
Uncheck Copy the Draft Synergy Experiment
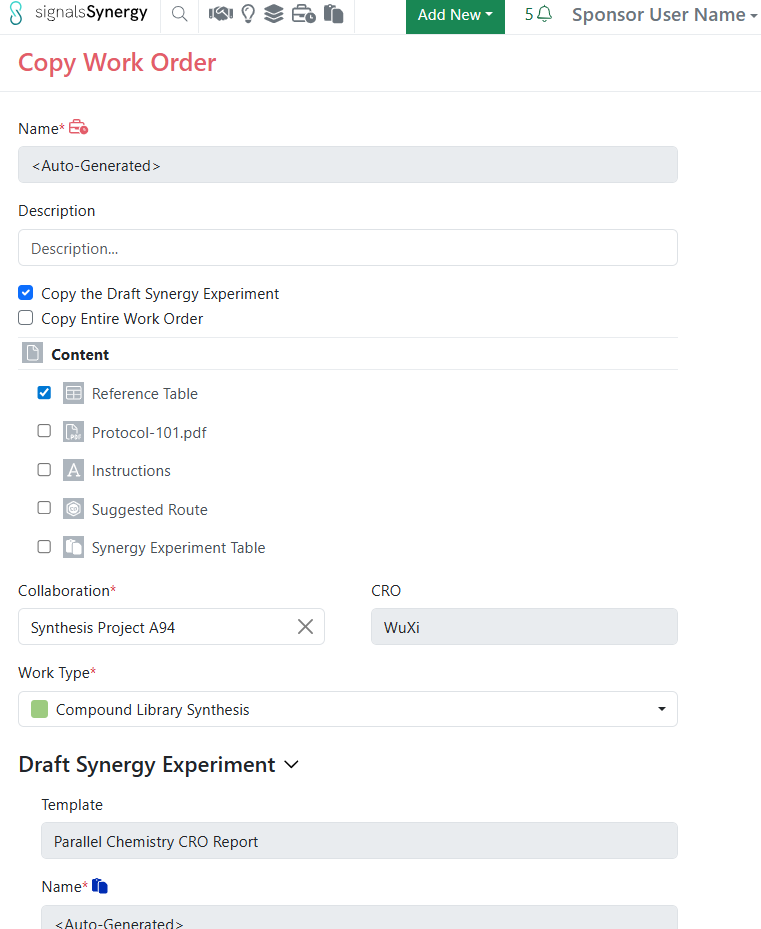[26, 293]
